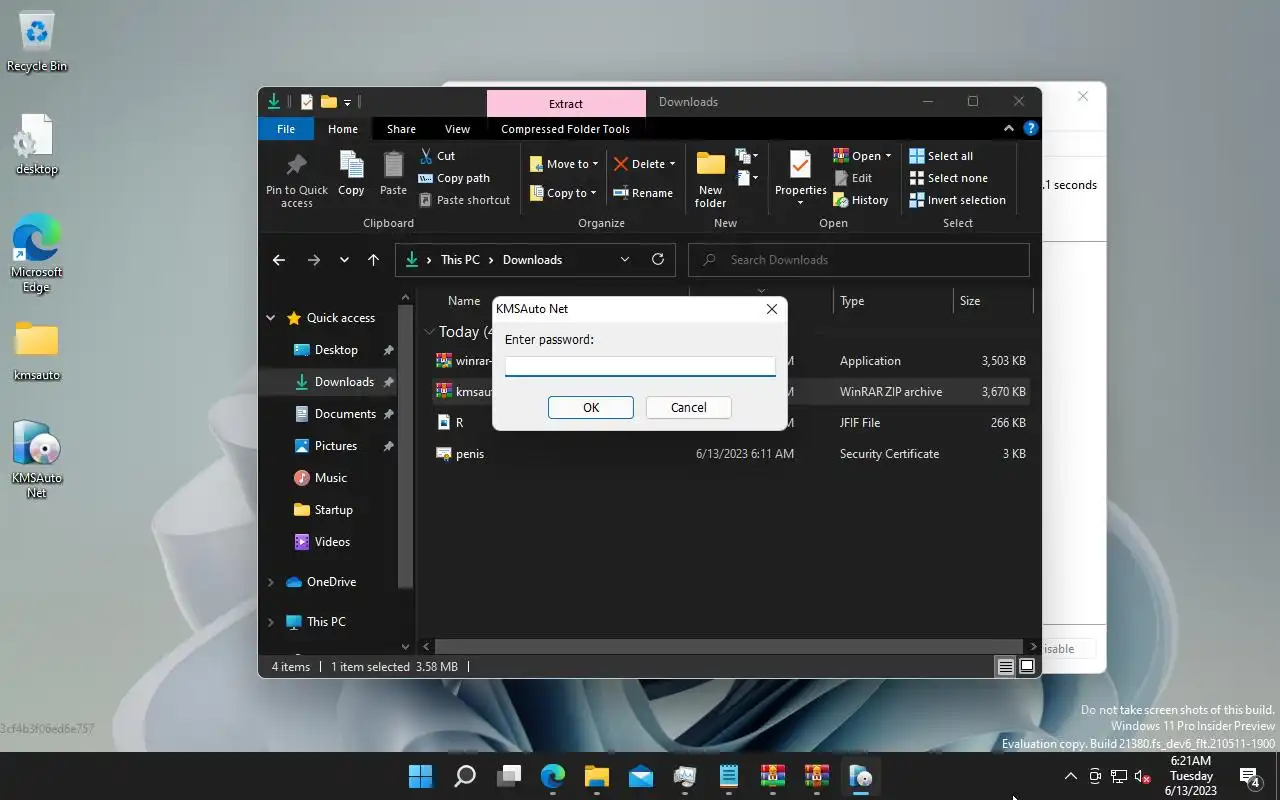
Task: Open Compressed Folder Tools tab
Action: tap(565, 129)
